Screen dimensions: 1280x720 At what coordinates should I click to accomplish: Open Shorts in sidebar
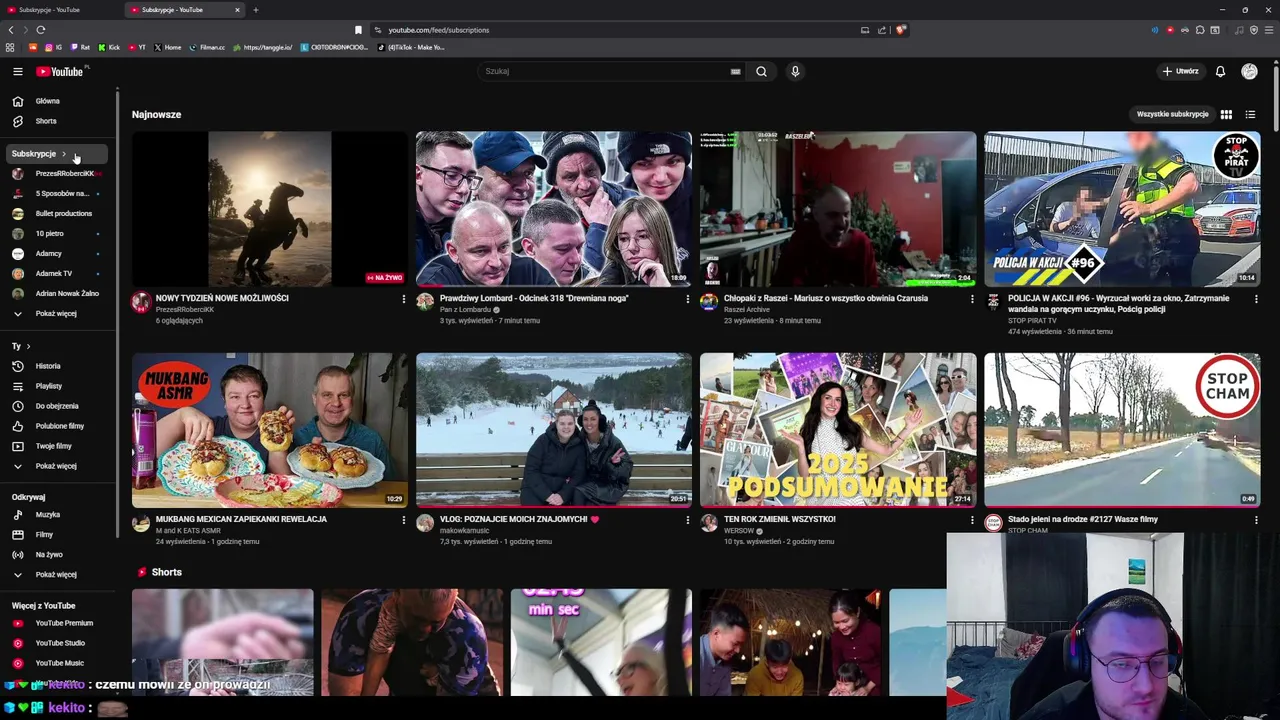point(56,121)
